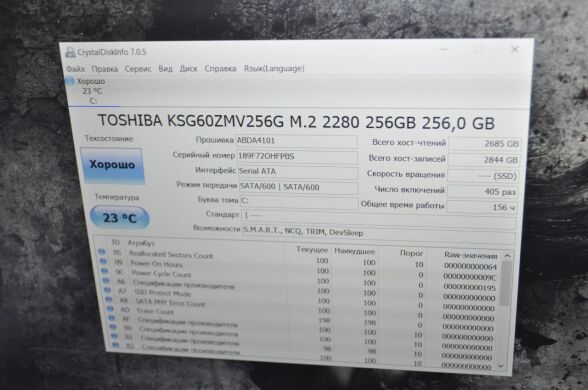Screen dimensions: 588x390
Task: Click the serial number field 189F72OHFPBS
Action: pos(297,156)
